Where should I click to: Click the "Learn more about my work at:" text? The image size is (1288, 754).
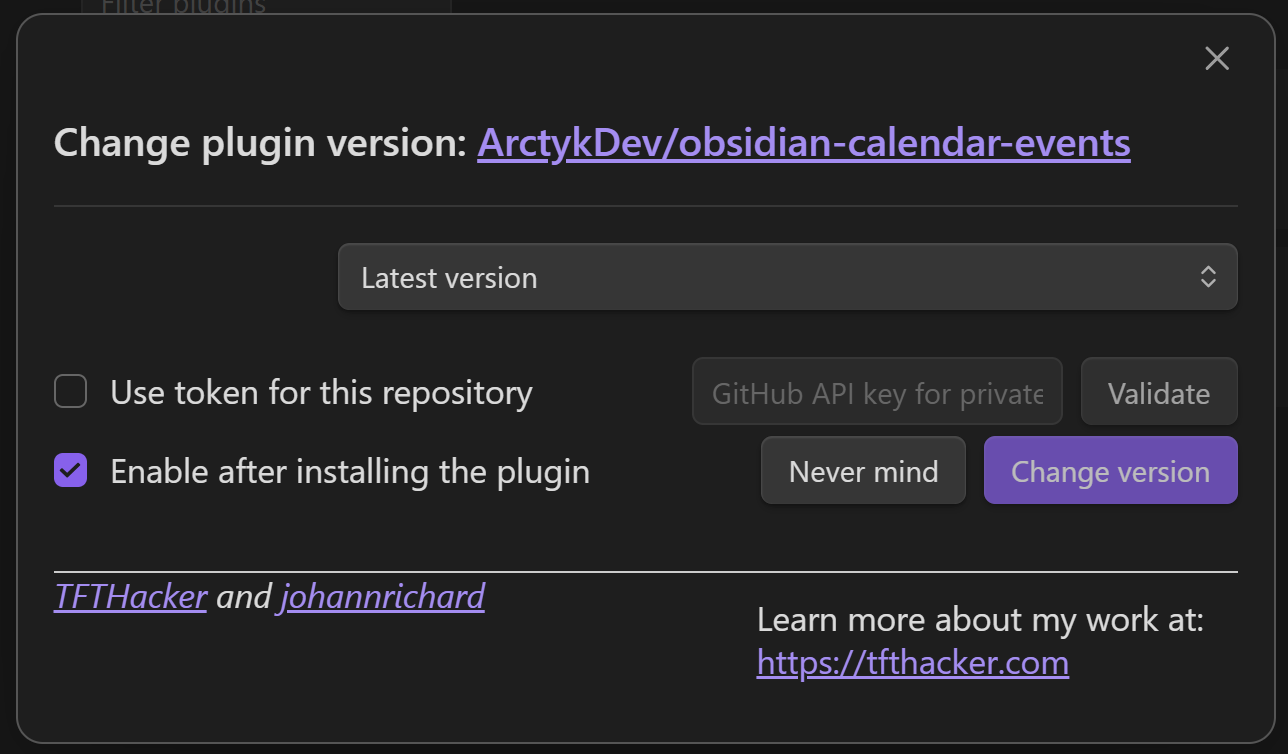(980, 620)
